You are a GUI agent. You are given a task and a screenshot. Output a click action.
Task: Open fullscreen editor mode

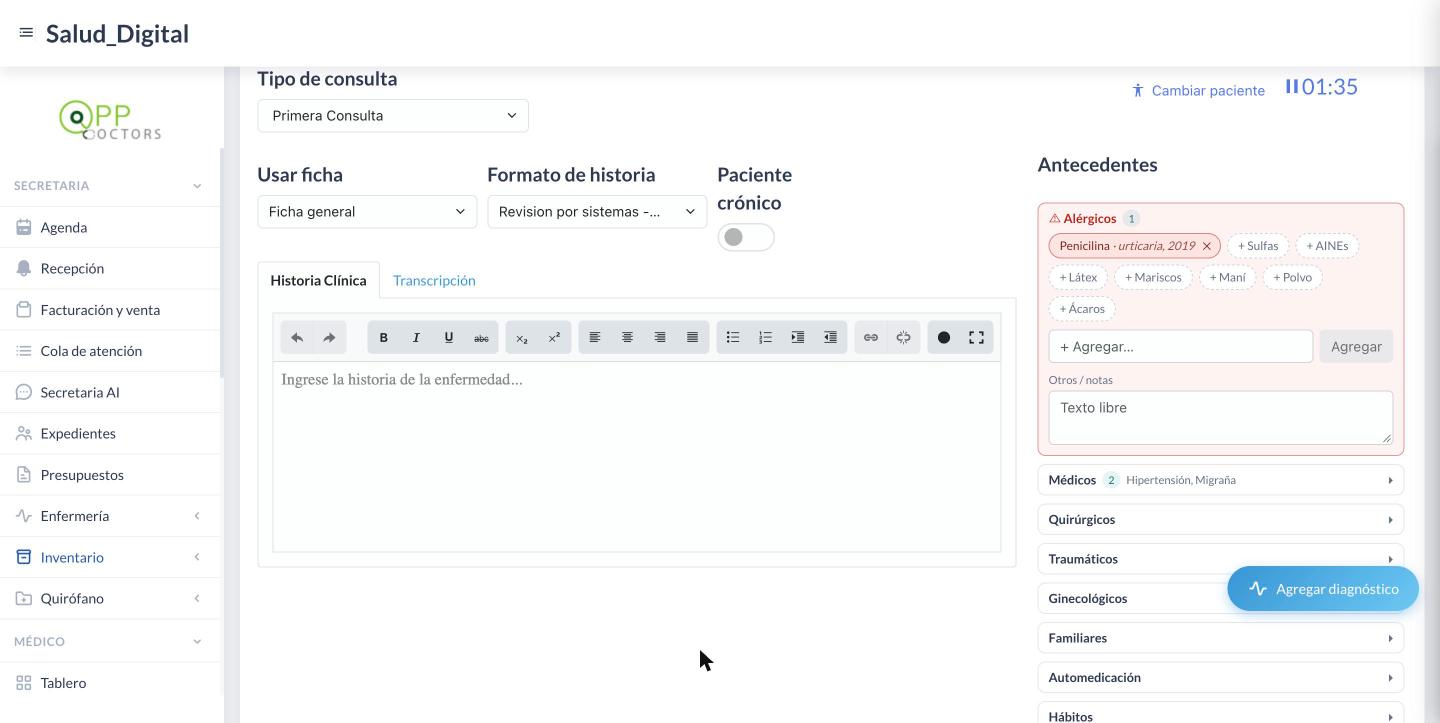tap(976, 338)
